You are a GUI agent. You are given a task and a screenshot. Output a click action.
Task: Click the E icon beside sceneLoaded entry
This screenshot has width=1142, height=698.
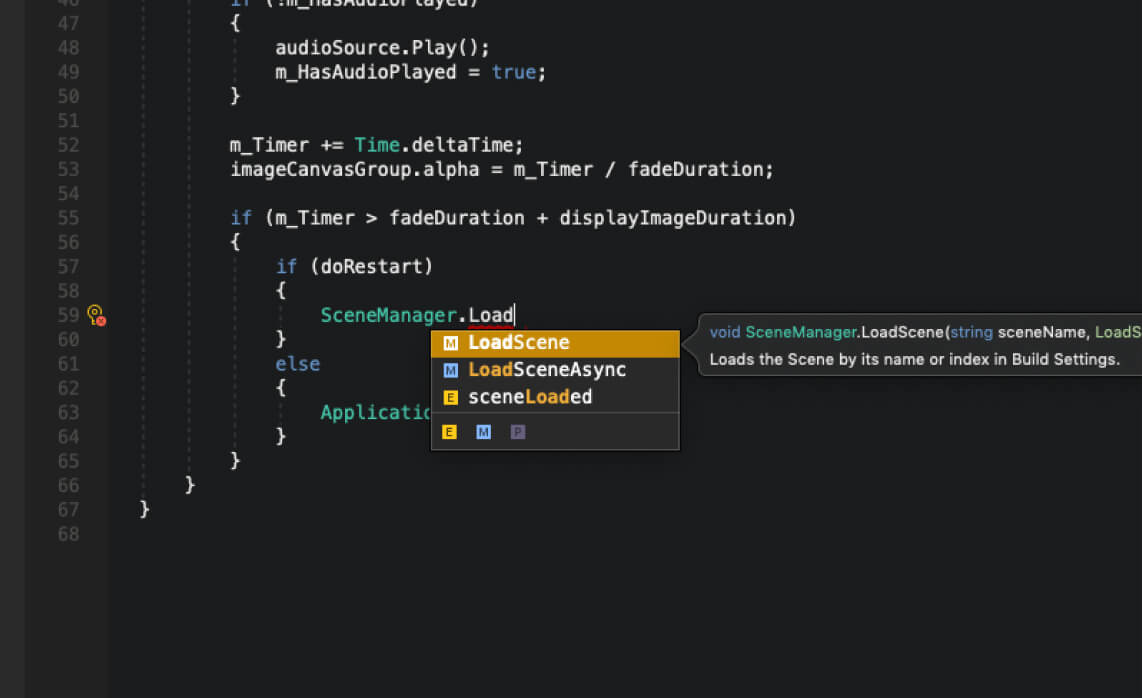pos(449,396)
